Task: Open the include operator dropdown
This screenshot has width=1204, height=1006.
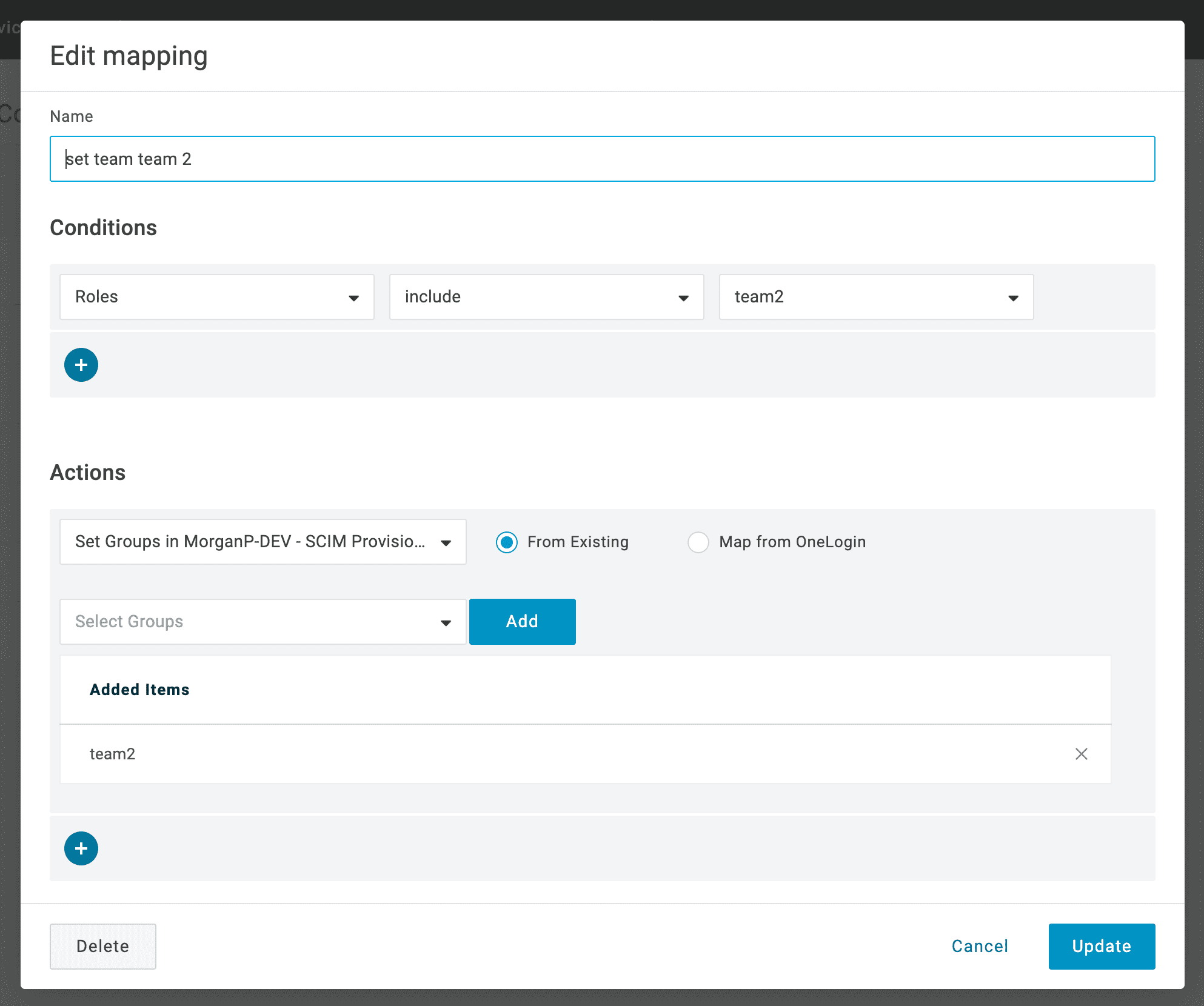Action: [546, 297]
